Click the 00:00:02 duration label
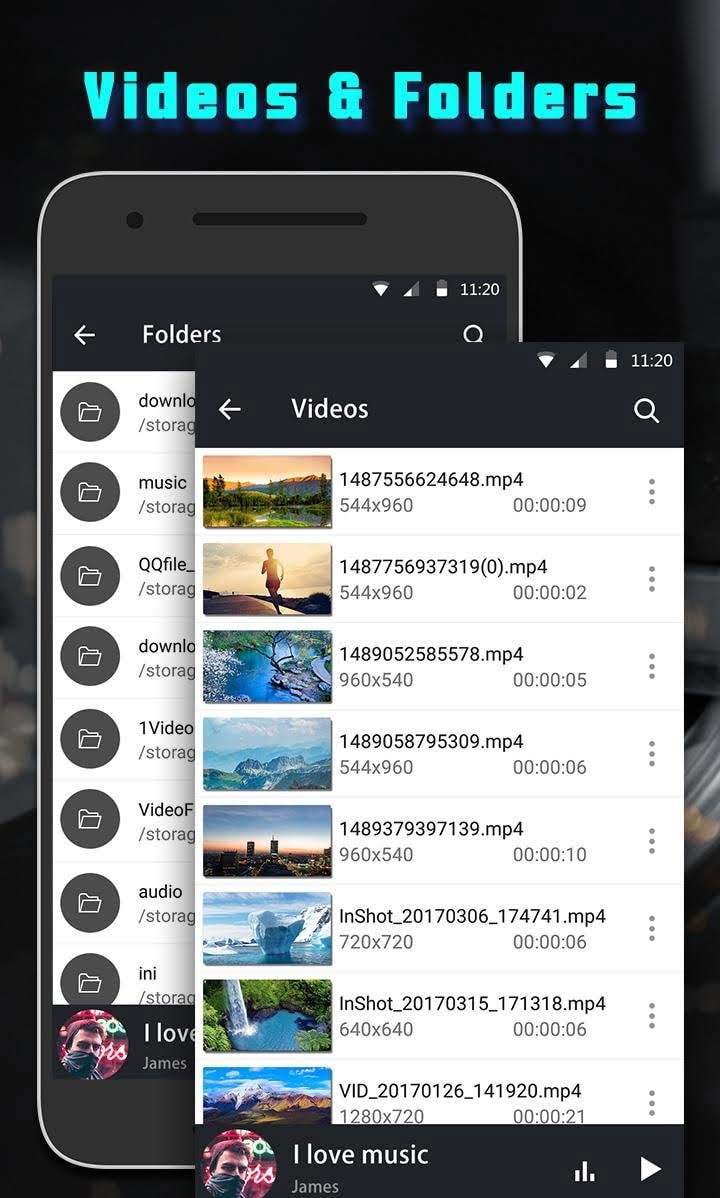720x1198 pixels. (550, 592)
